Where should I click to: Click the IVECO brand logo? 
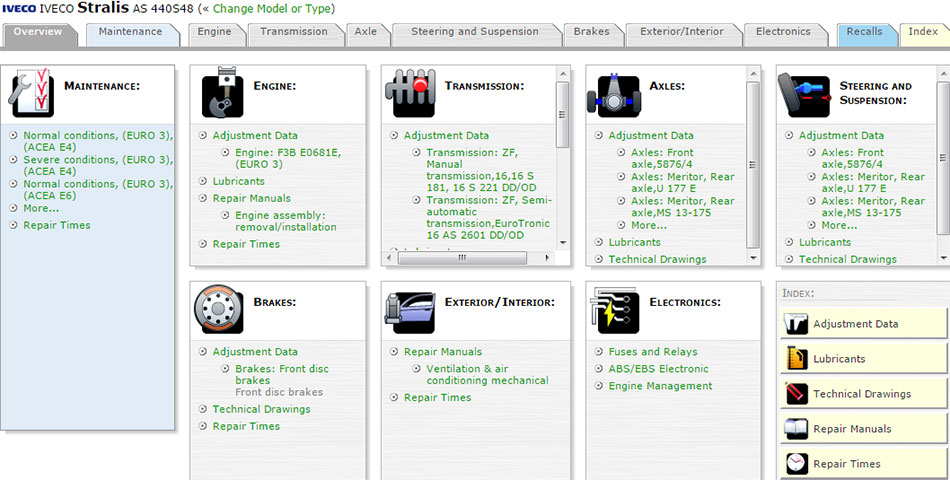(x=19, y=9)
